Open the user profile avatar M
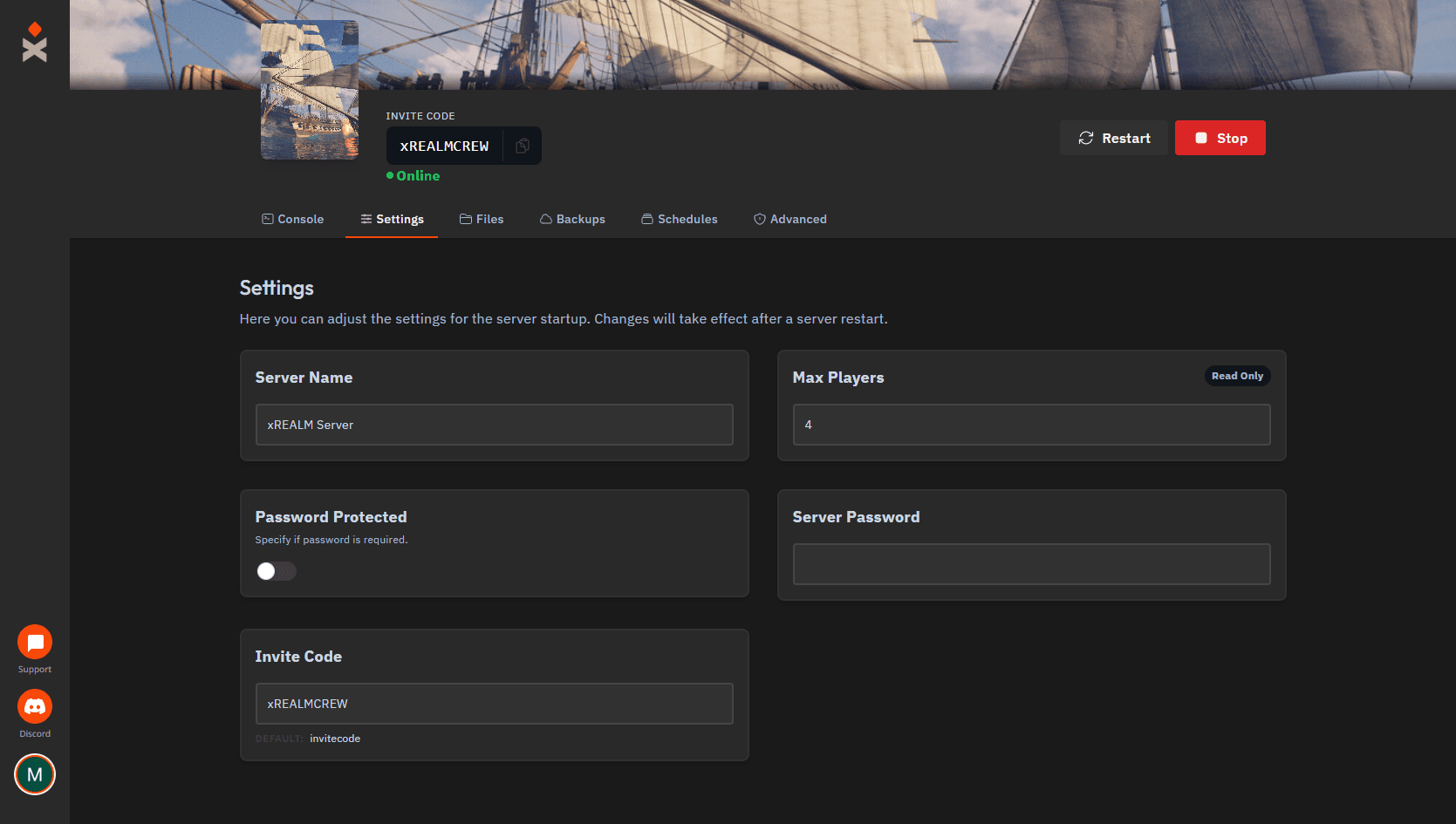Image resolution: width=1456 pixels, height=824 pixels. pyautogui.click(x=35, y=774)
